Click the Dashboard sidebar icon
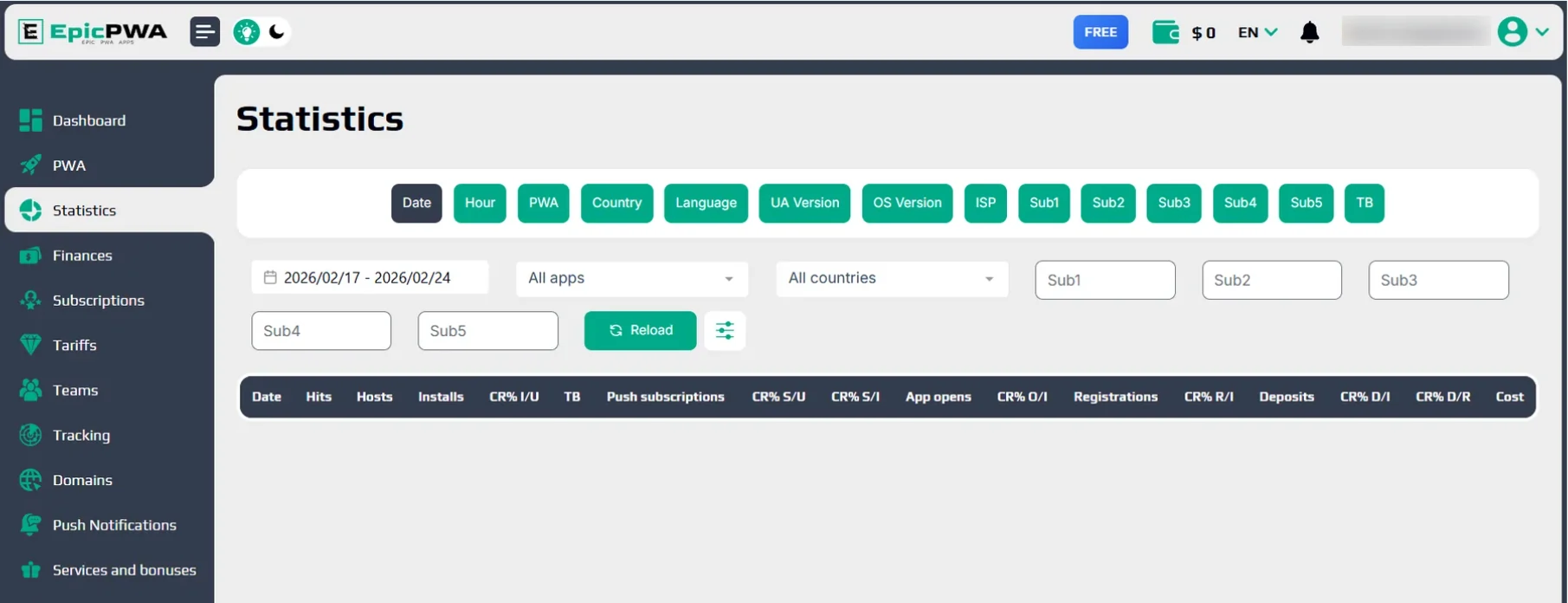Image resolution: width=1568 pixels, height=603 pixels. pos(30,120)
